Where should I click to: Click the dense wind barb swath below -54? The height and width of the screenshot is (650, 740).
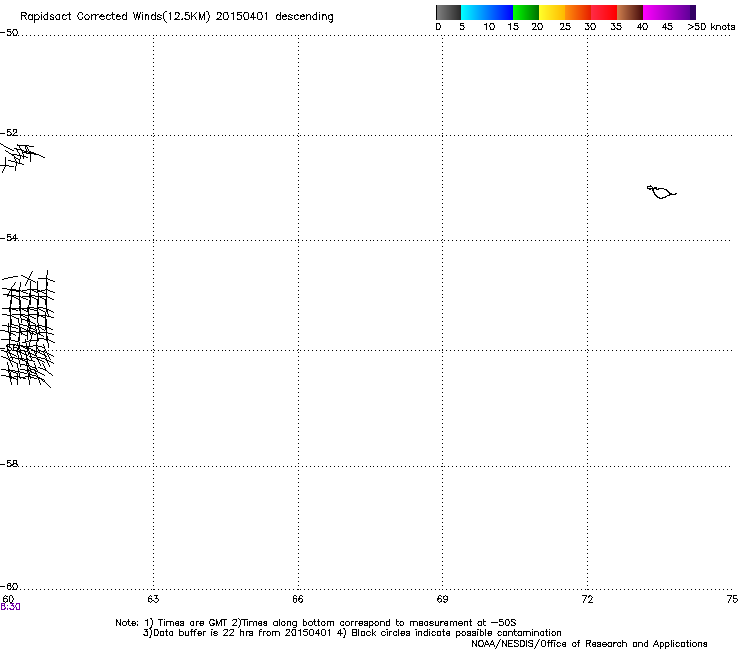[27, 329]
